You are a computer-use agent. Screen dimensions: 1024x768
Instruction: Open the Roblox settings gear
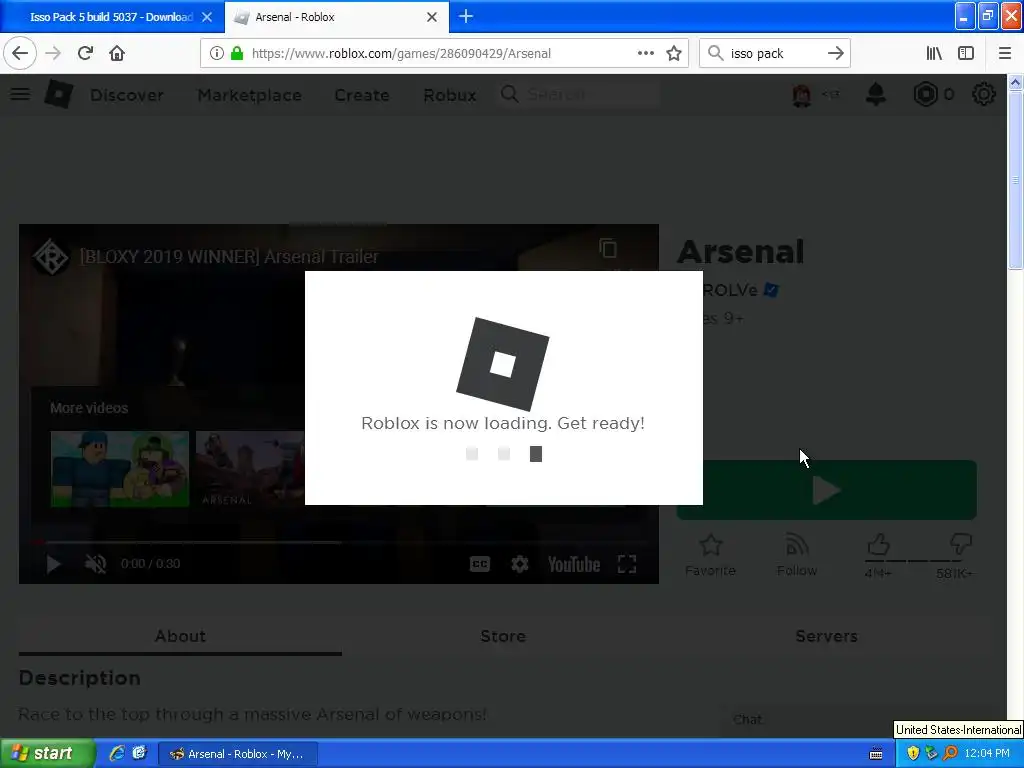pyautogui.click(x=984, y=95)
